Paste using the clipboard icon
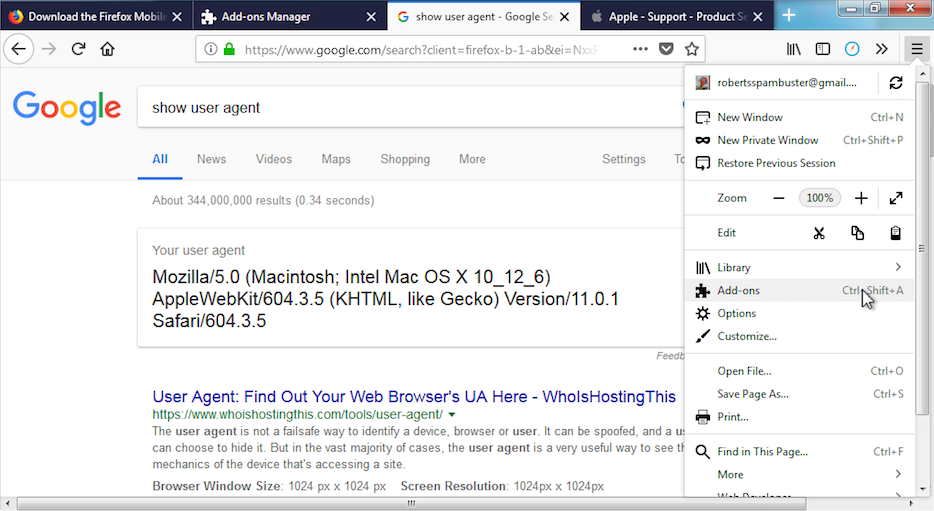This screenshot has width=934, height=511. click(895, 233)
